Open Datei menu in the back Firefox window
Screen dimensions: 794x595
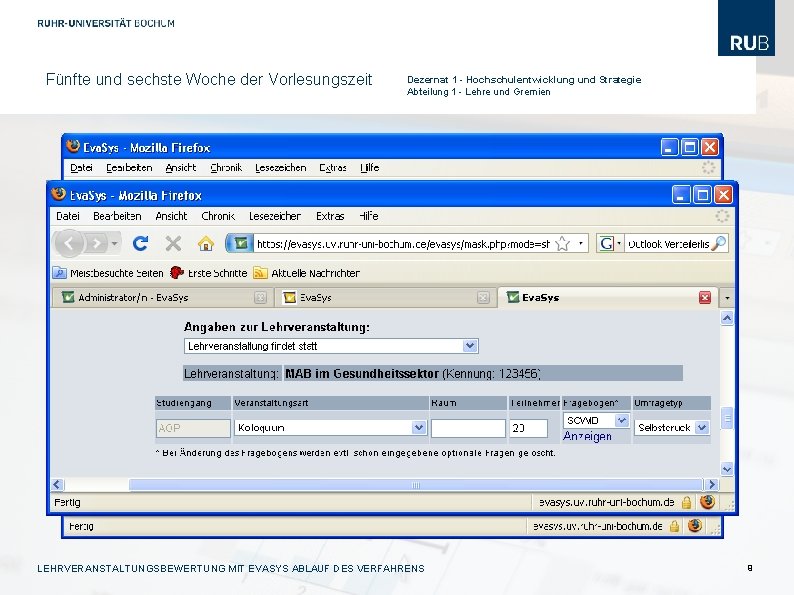tap(81, 168)
